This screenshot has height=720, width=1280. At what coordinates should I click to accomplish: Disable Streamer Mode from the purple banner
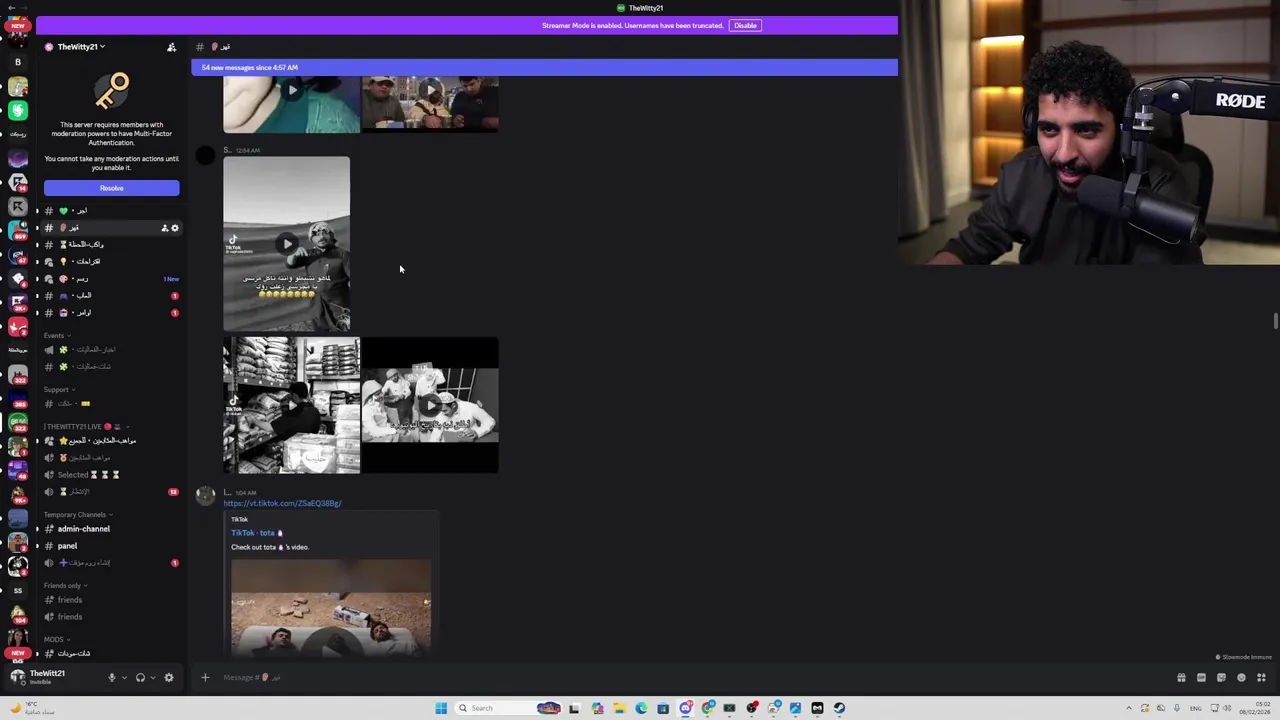click(x=745, y=25)
